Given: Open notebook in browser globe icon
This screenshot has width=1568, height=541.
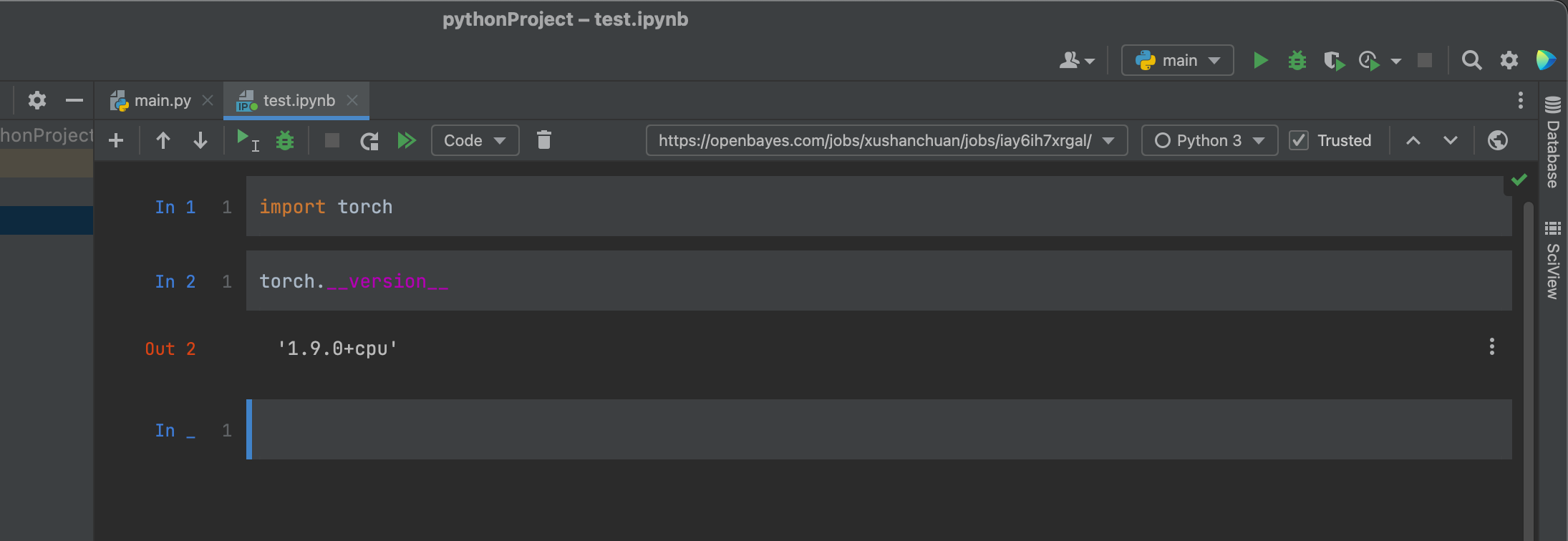Looking at the screenshot, I should pos(1497,140).
